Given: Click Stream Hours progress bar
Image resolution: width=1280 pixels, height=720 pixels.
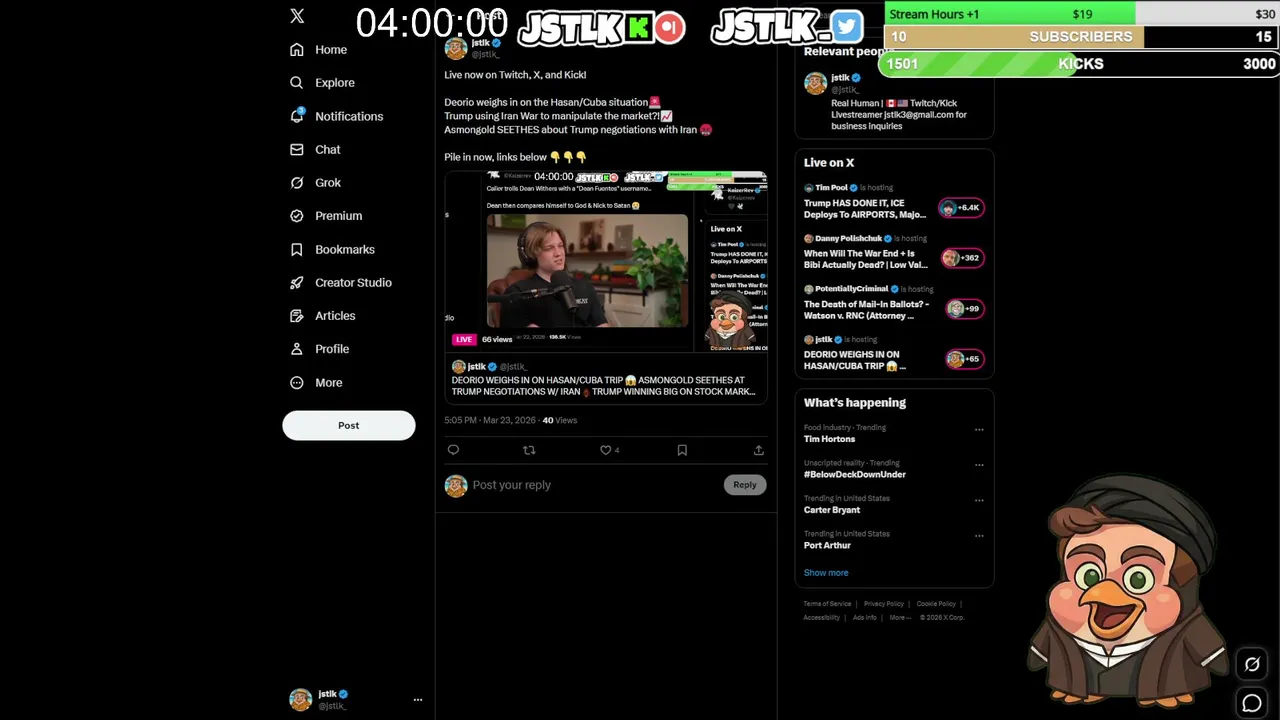Looking at the screenshot, I should point(1081,14).
